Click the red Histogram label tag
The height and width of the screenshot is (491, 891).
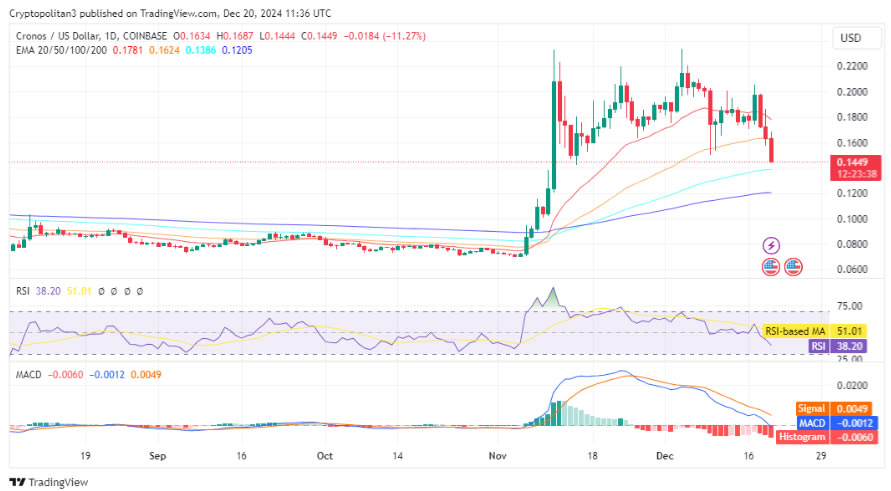click(x=802, y=437)
